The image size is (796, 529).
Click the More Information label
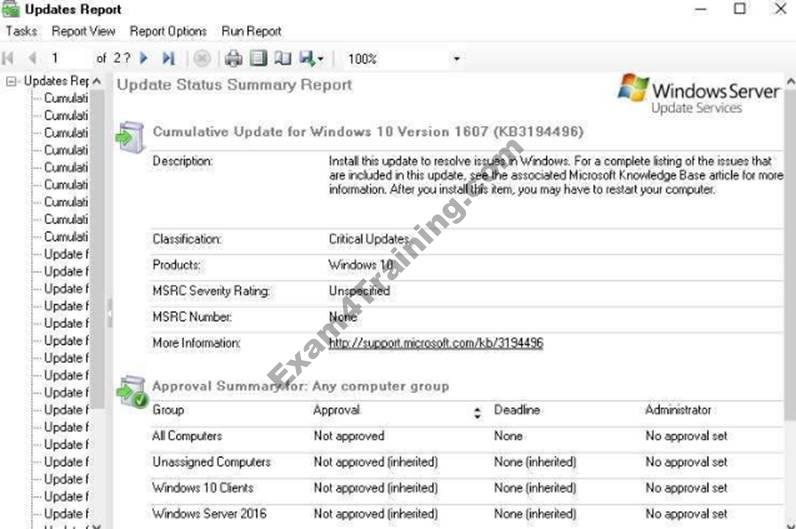[x=196, y=343]
